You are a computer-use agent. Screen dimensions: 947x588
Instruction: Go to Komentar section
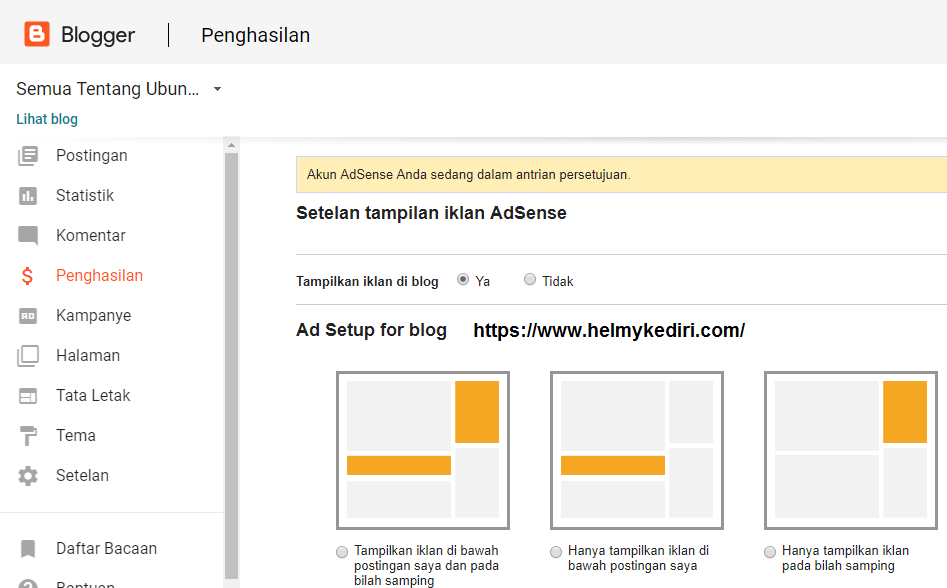tap(91, 235)
